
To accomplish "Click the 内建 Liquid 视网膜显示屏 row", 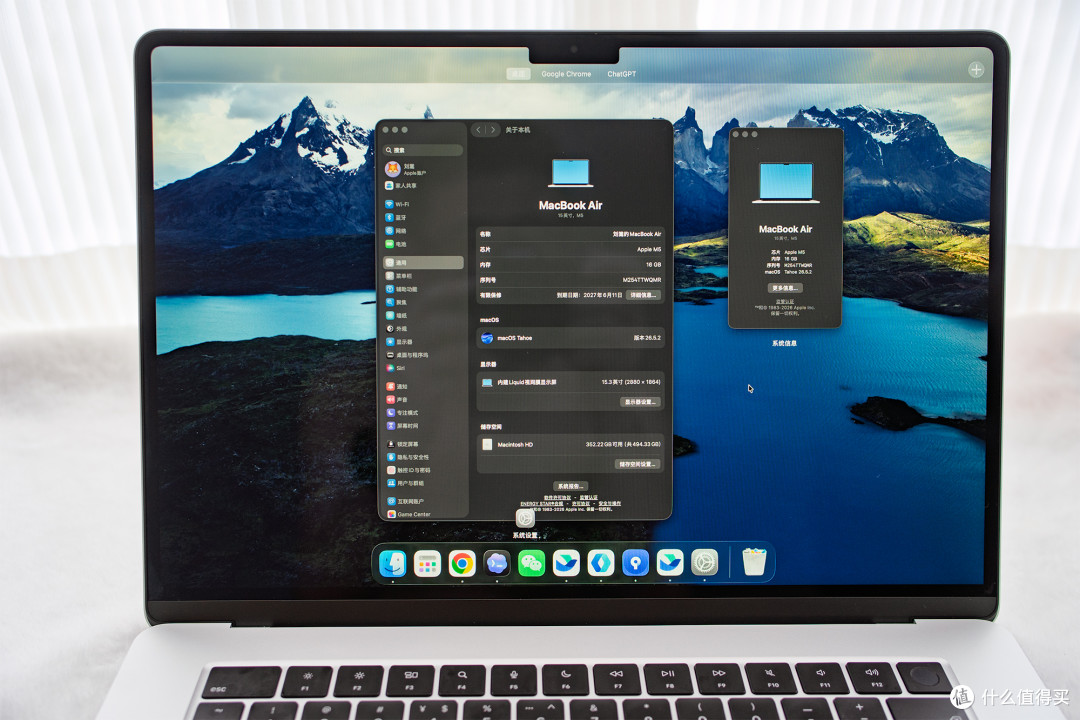I will point(570,382).
